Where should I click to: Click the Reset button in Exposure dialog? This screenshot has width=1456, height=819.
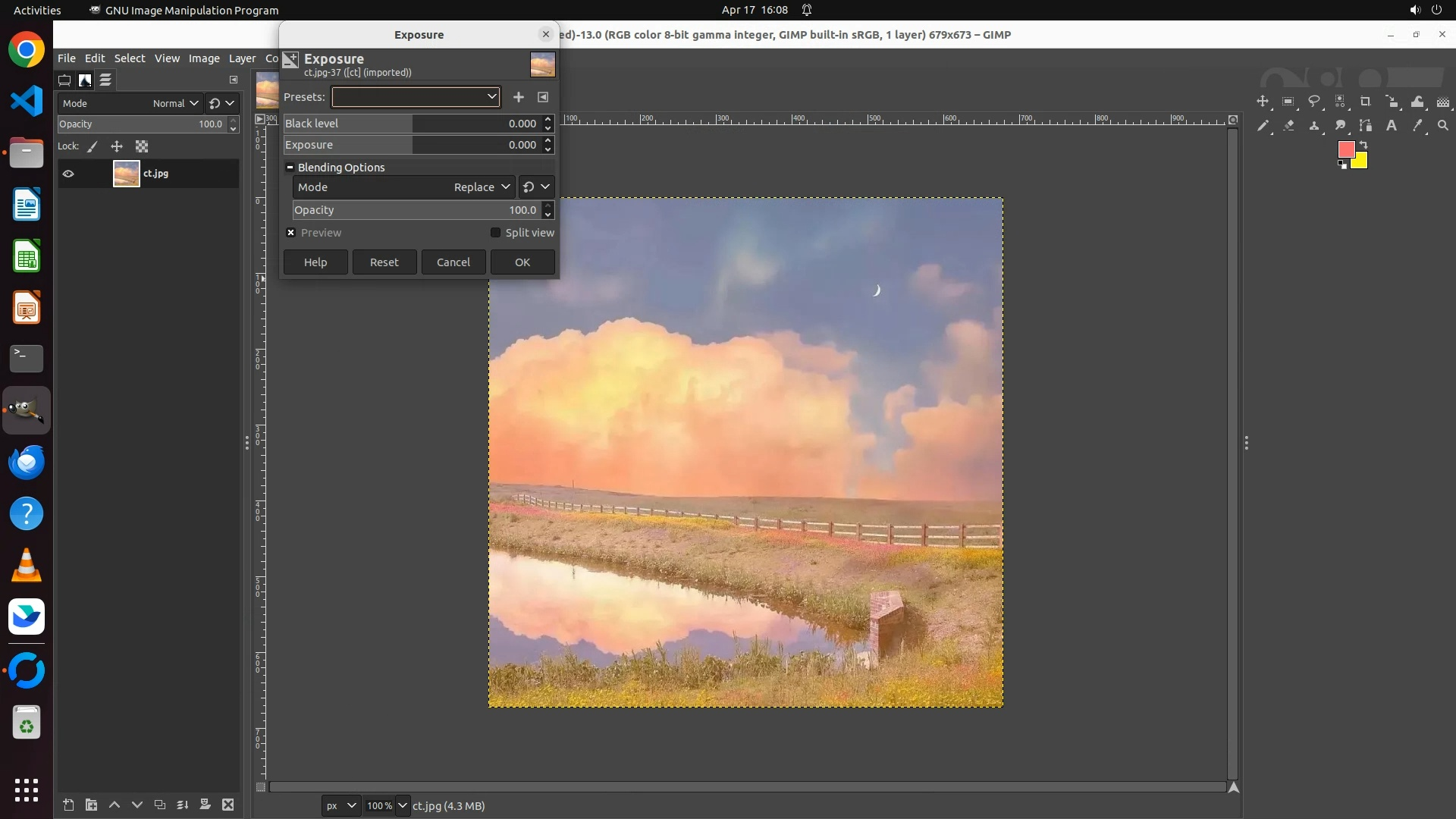[x=384, y=262]
